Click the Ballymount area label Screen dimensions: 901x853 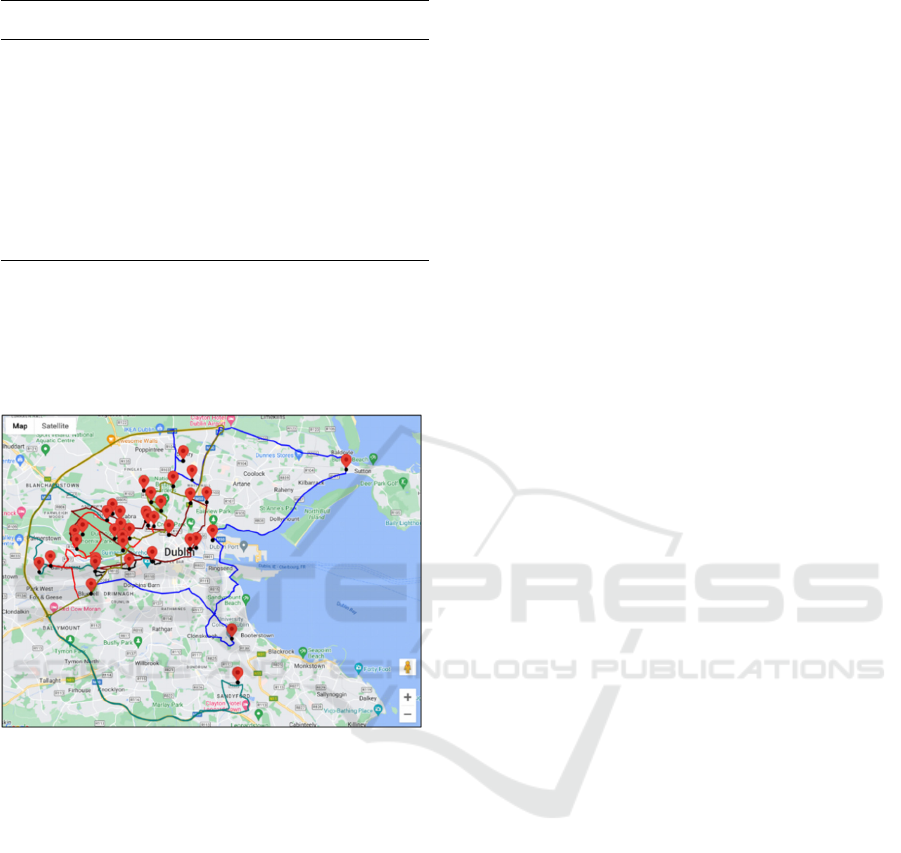[x=61, y=628]
